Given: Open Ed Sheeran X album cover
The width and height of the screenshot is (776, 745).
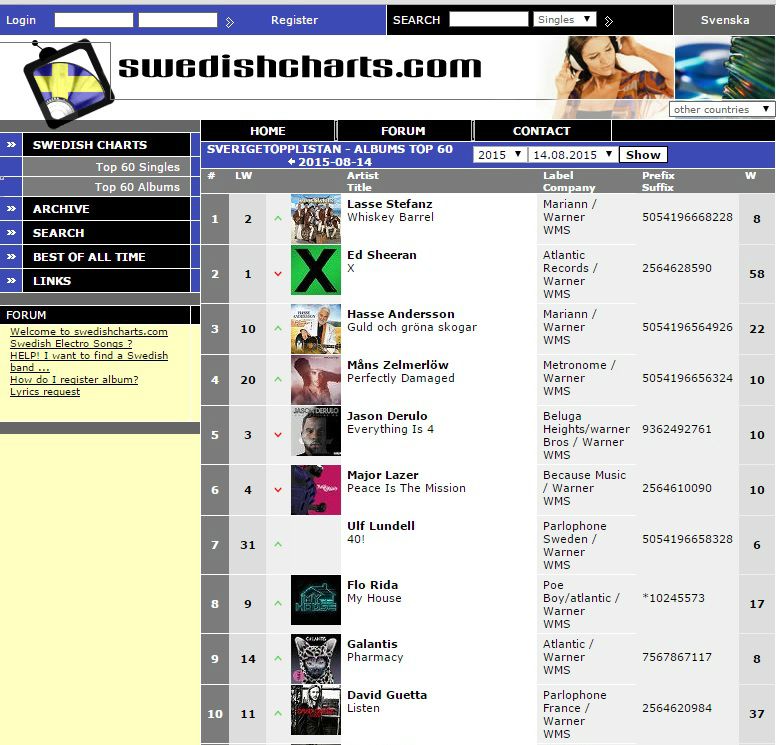Looking at the screenshot, I should coord(315,271).
